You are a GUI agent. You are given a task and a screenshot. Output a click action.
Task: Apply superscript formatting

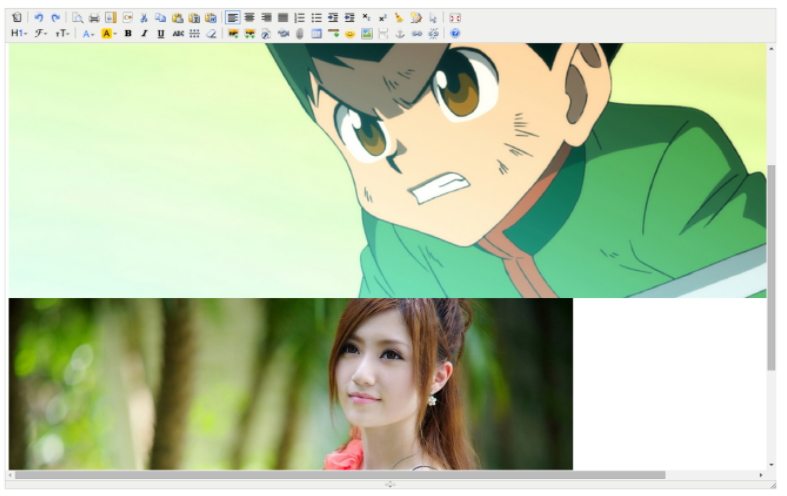point(383,18)
